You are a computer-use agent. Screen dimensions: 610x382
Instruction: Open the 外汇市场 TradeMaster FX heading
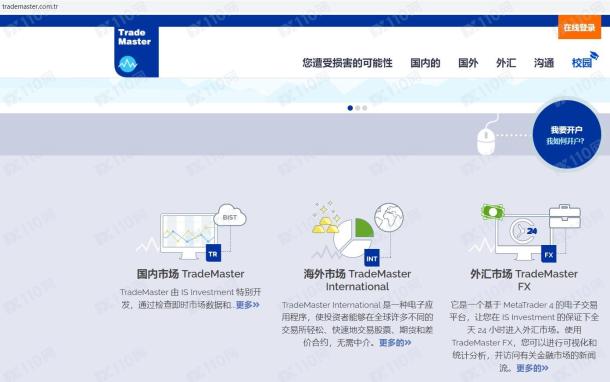pos(524,280)
